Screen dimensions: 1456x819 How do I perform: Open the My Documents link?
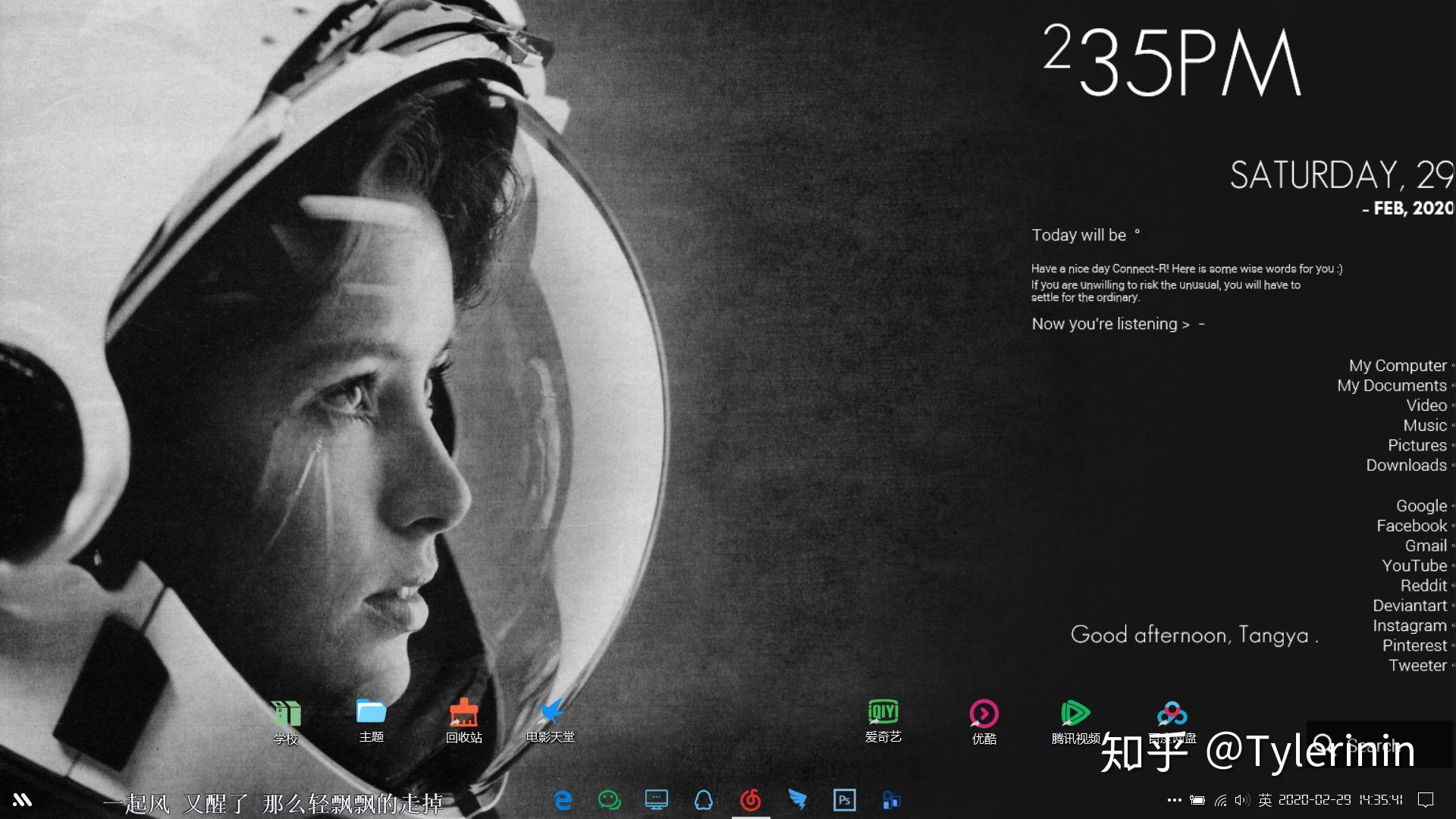pos(1392,385)
